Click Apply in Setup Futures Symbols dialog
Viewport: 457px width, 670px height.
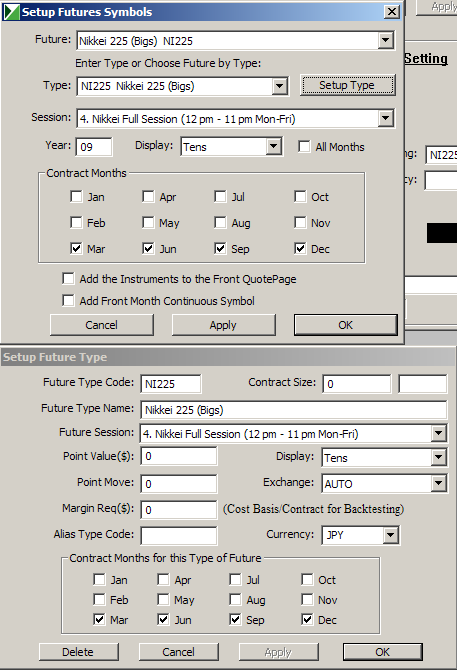click(223, 325)
